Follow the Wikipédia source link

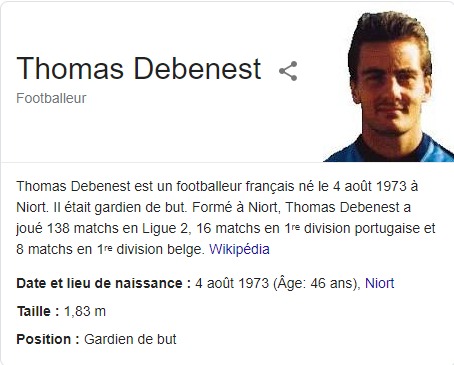tap(239, 249)
